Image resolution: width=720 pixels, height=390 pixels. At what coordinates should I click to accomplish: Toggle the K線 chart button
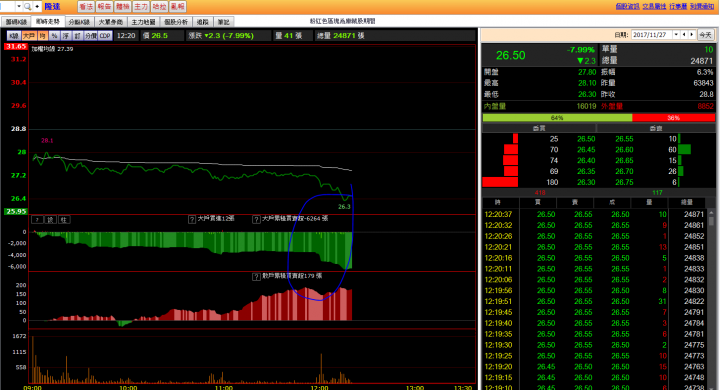14,35
